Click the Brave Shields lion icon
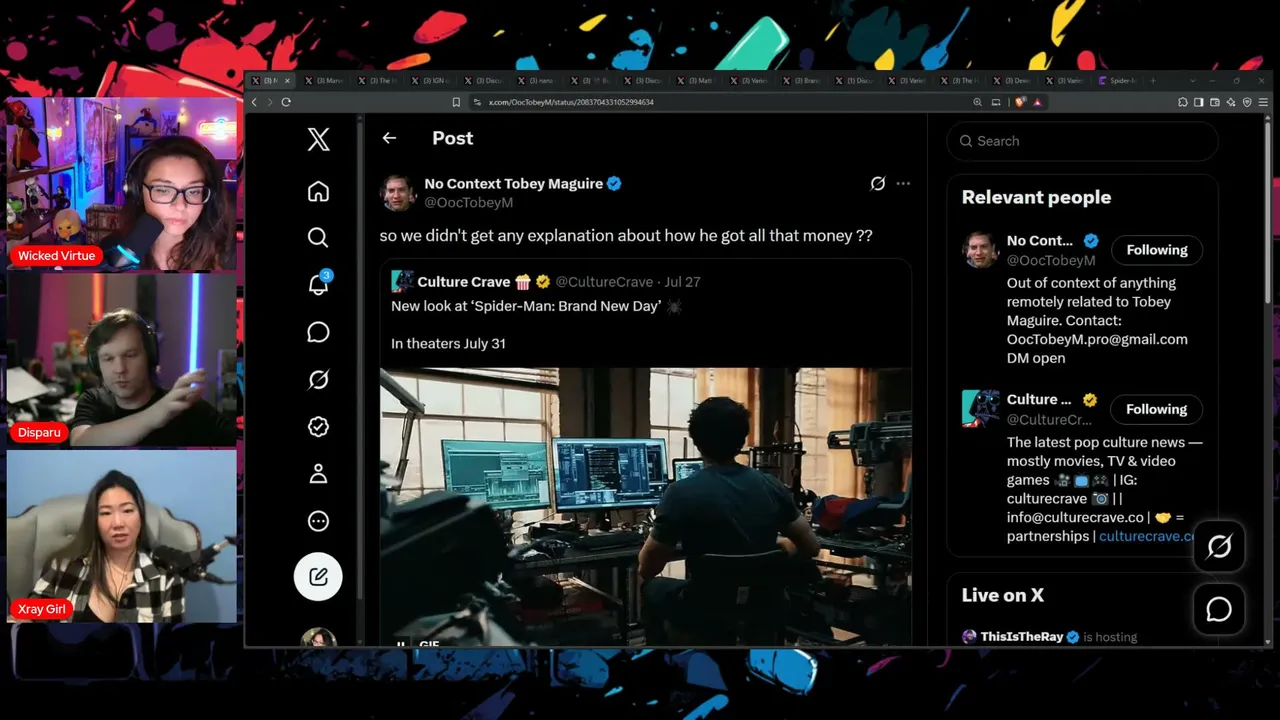Viewport: 1280px width, 720px height. (1021, 102)
